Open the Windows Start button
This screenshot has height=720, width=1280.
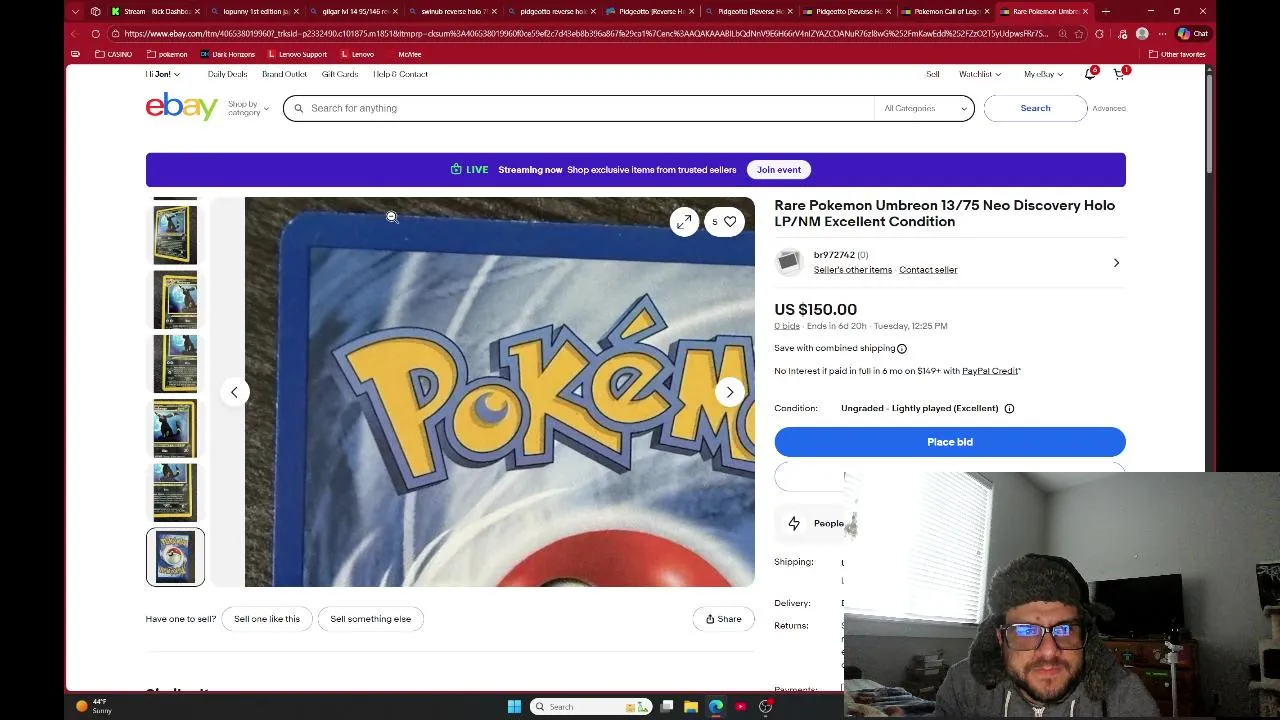click(514, 707)
